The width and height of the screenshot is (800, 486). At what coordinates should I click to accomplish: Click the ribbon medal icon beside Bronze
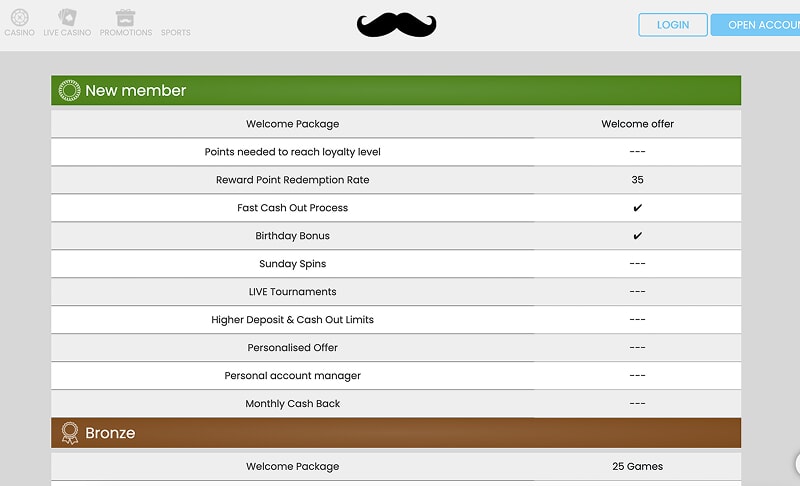[x=69, y=433]
